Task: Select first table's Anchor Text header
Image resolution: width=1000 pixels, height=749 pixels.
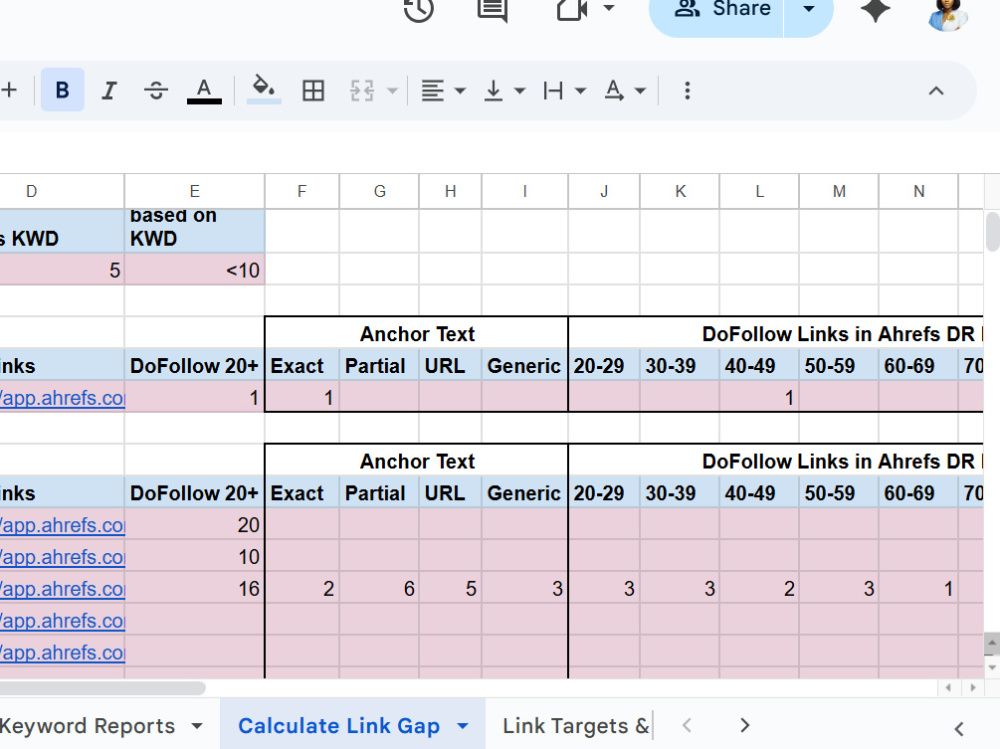Action: pyautogui.click(x=416, y=334)
